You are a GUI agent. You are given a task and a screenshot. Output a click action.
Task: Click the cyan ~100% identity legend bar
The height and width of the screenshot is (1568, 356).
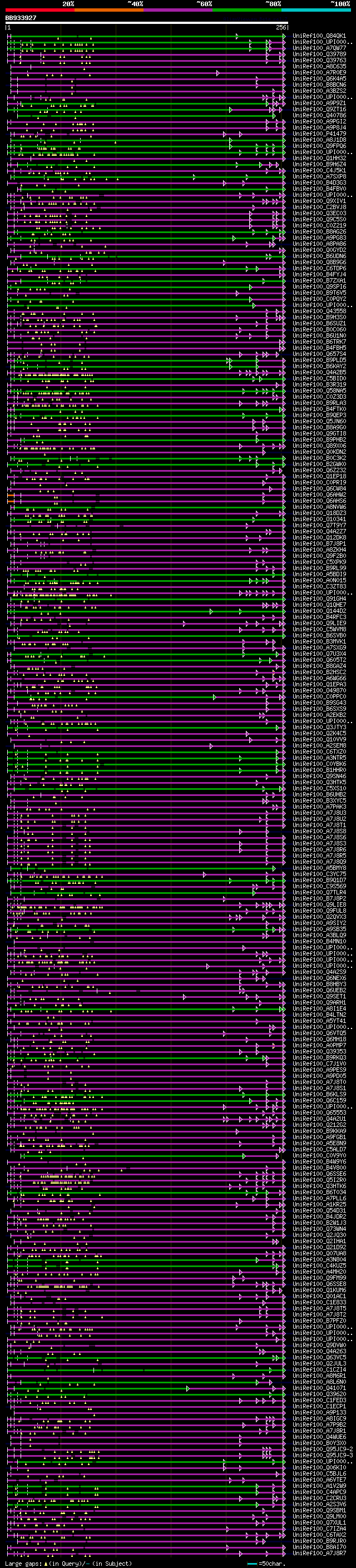pos(317,10)
